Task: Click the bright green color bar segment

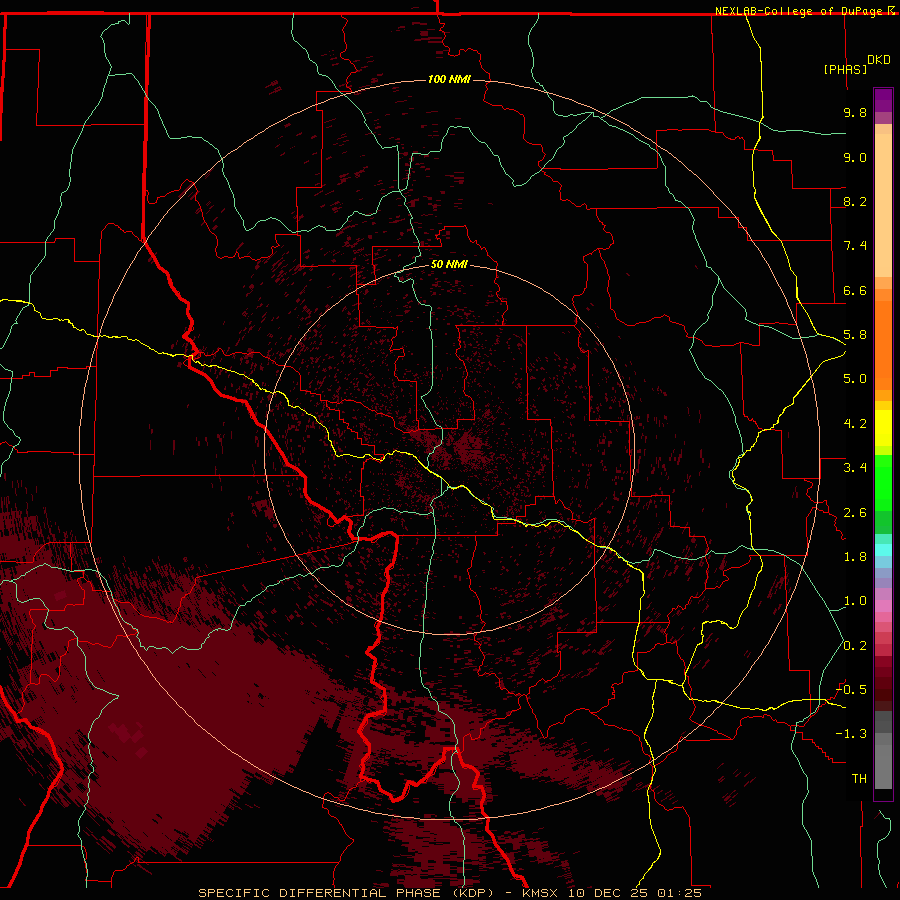Action: point(883,484)
